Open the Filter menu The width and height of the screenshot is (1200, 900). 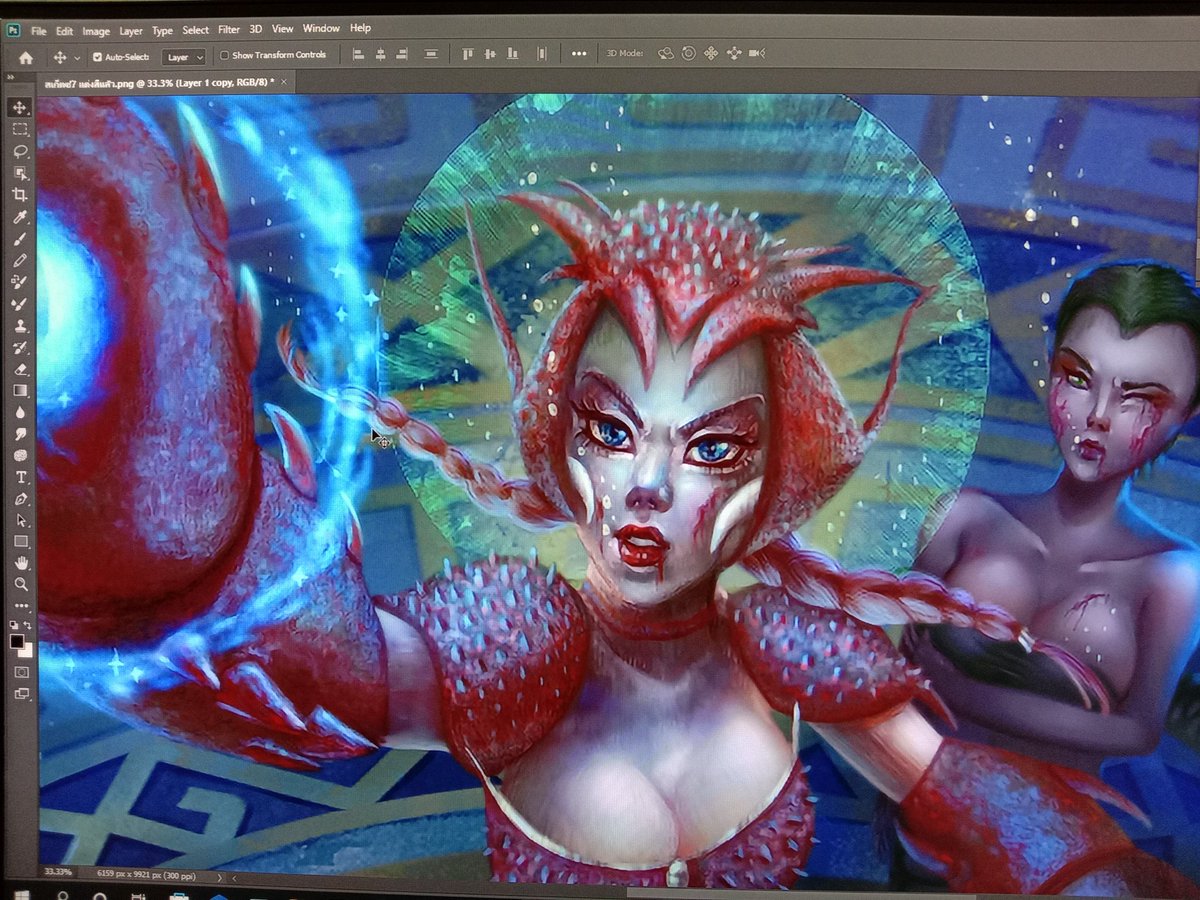(228, 28)
